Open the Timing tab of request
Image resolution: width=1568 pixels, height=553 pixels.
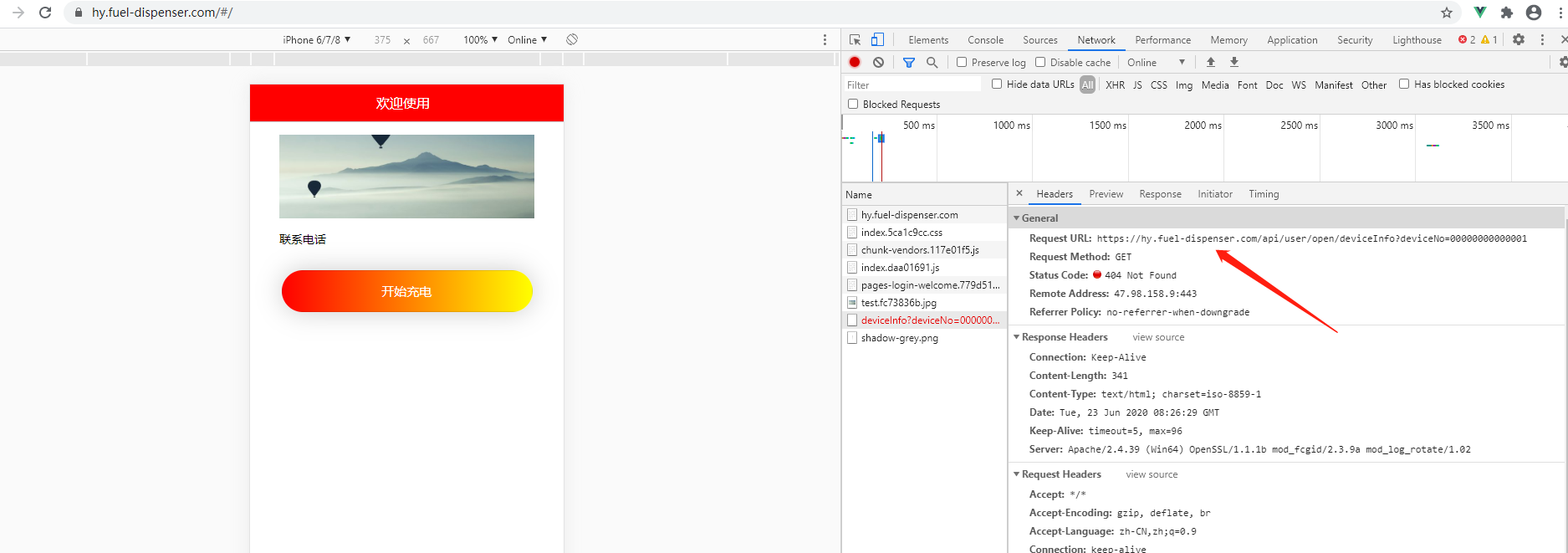tap(1264, 193)
